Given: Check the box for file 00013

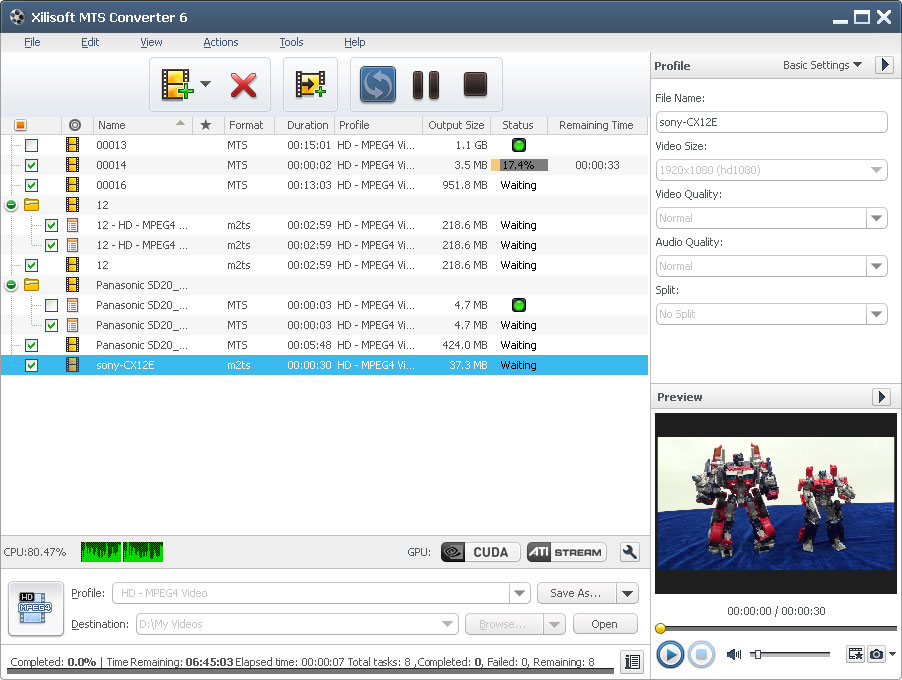Looking at the screenshot, I should point(32,145).
